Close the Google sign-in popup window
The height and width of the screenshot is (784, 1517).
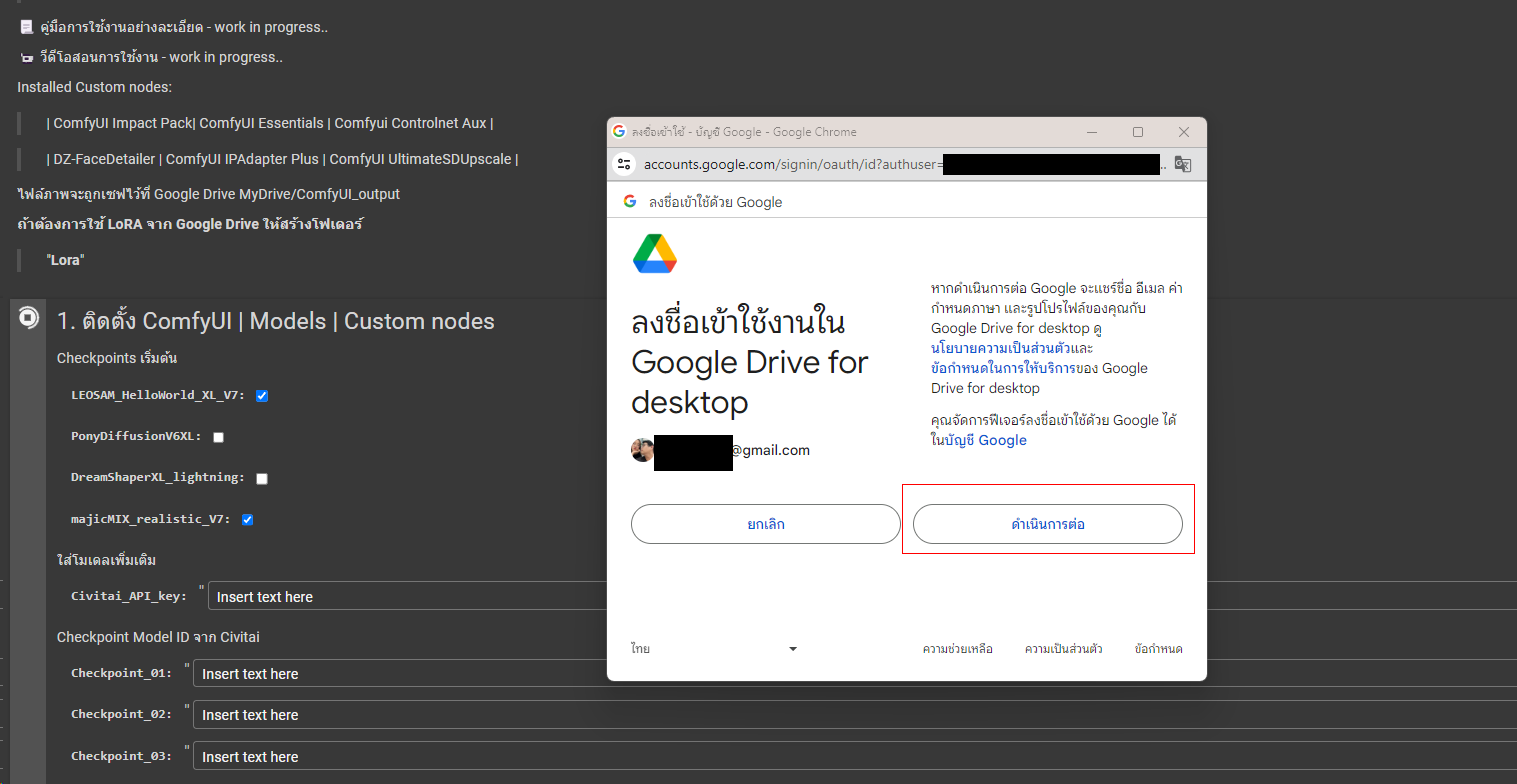click(x=1184, y=132)
